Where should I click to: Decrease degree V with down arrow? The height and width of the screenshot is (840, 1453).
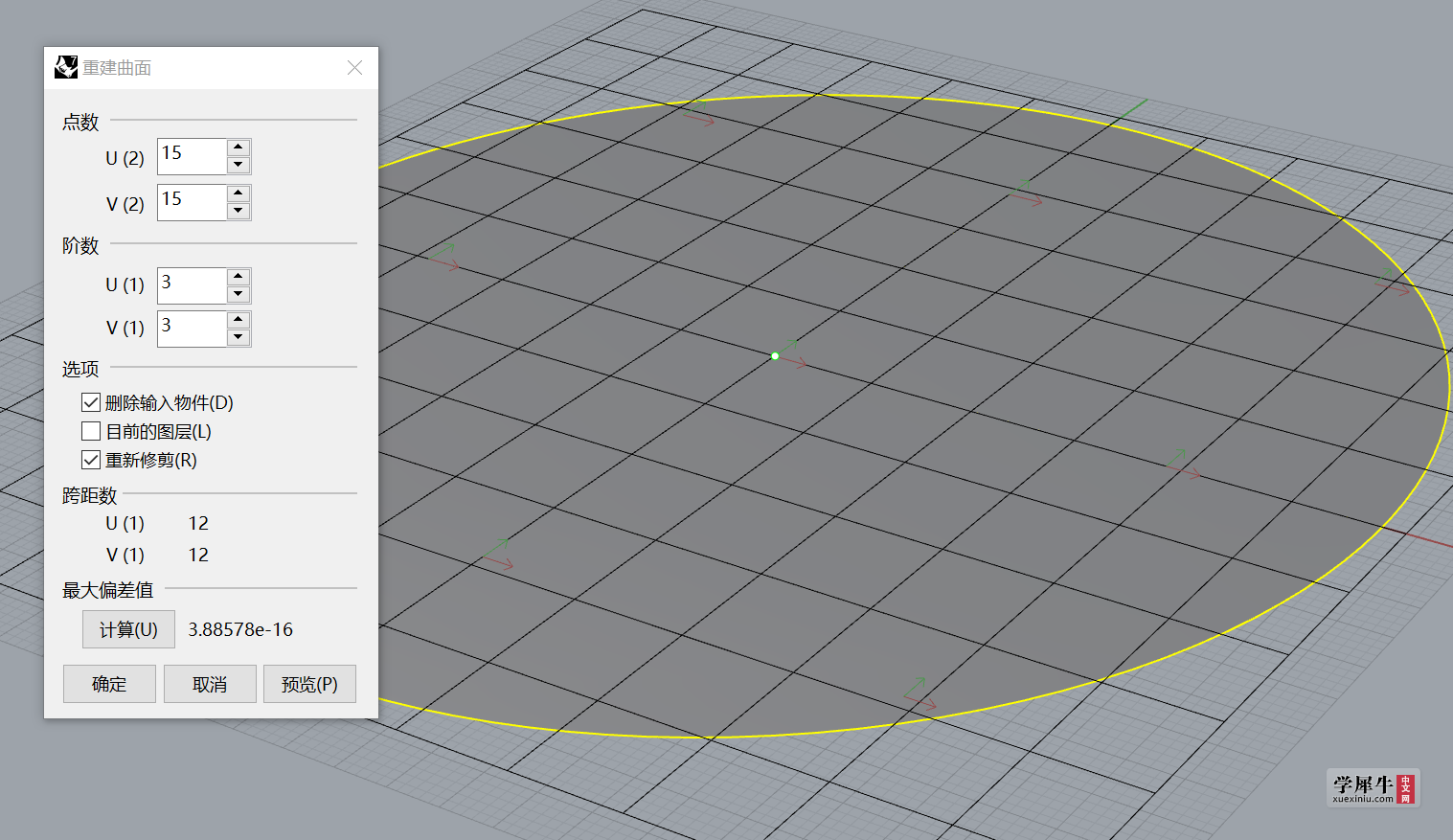[x=238, y=338]
